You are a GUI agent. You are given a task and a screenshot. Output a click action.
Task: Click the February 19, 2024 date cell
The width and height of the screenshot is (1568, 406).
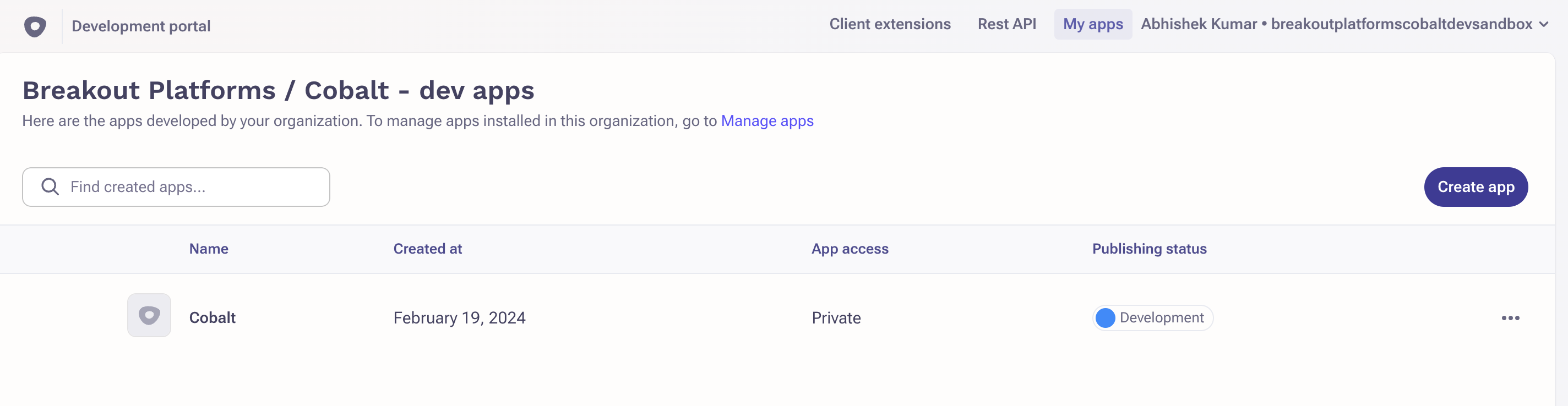[460, 318]
